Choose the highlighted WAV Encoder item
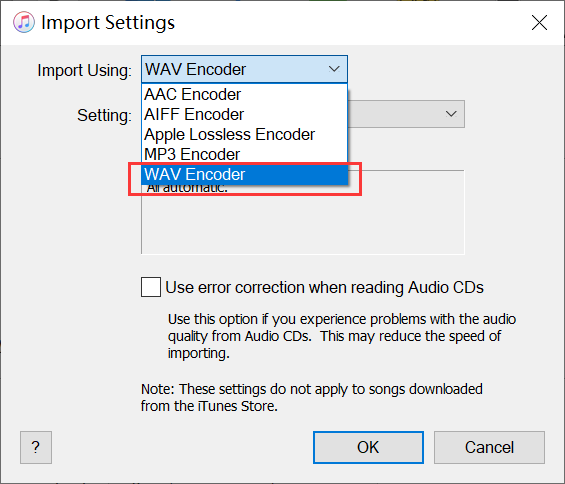The image size is (565, 484). click(244, 174)
